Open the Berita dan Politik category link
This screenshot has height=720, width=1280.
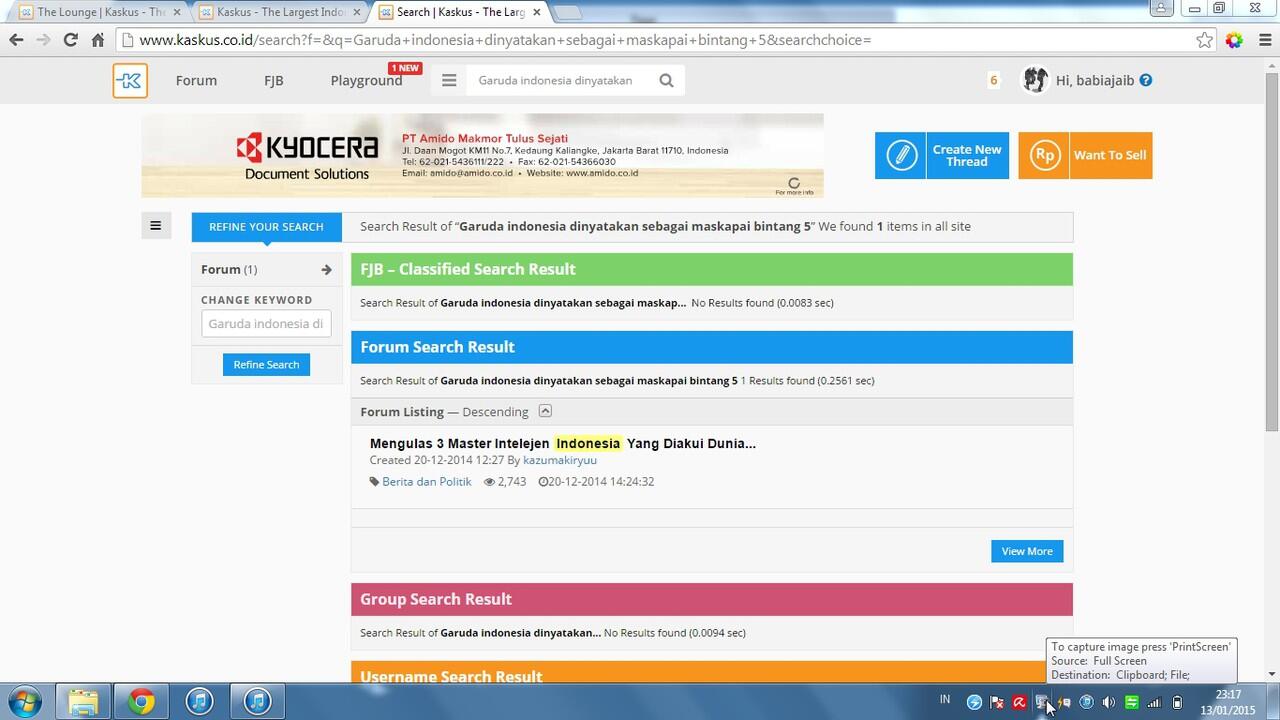[x=427, y=482]
